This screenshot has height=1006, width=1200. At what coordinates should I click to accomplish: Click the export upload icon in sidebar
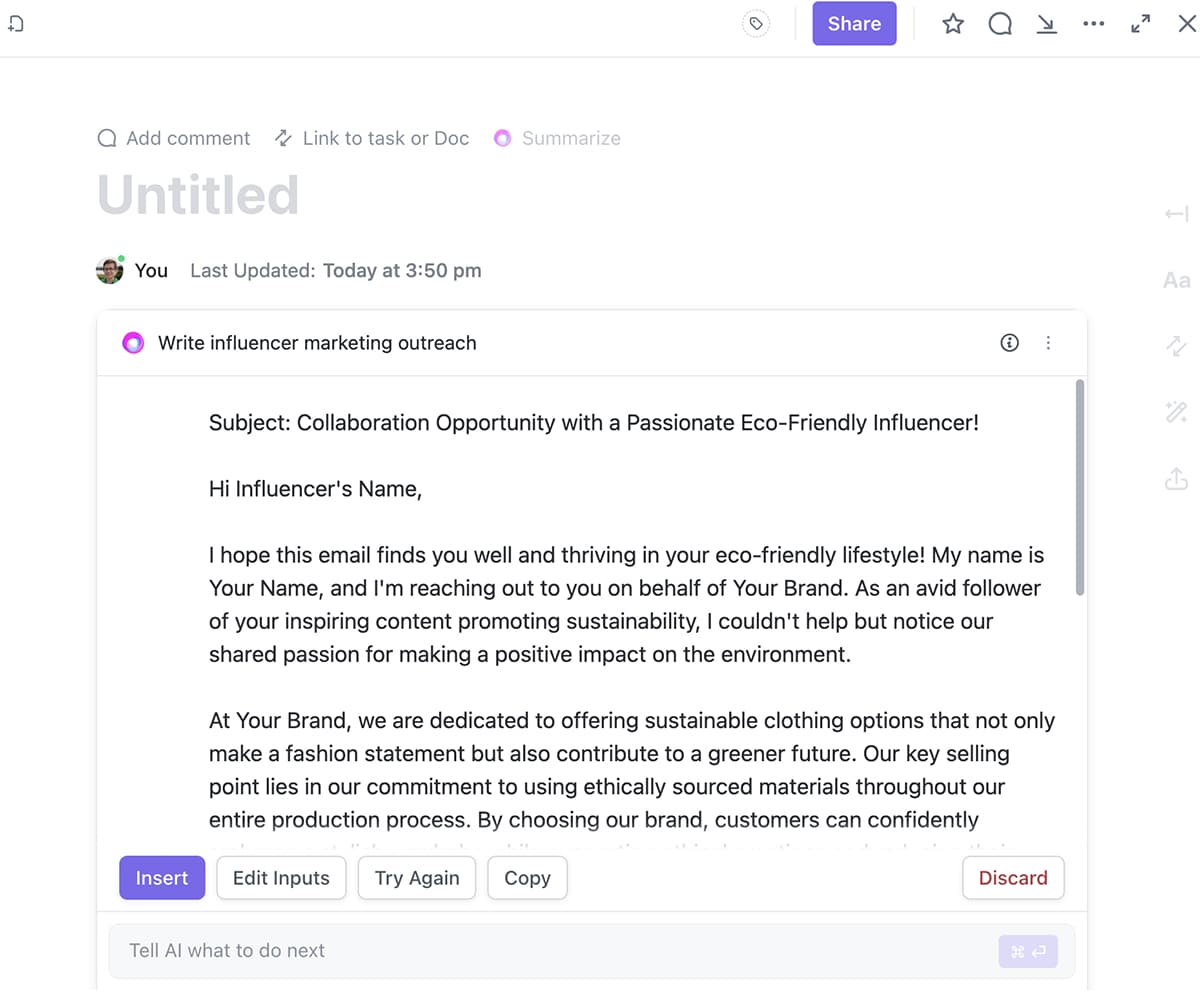1177,480
